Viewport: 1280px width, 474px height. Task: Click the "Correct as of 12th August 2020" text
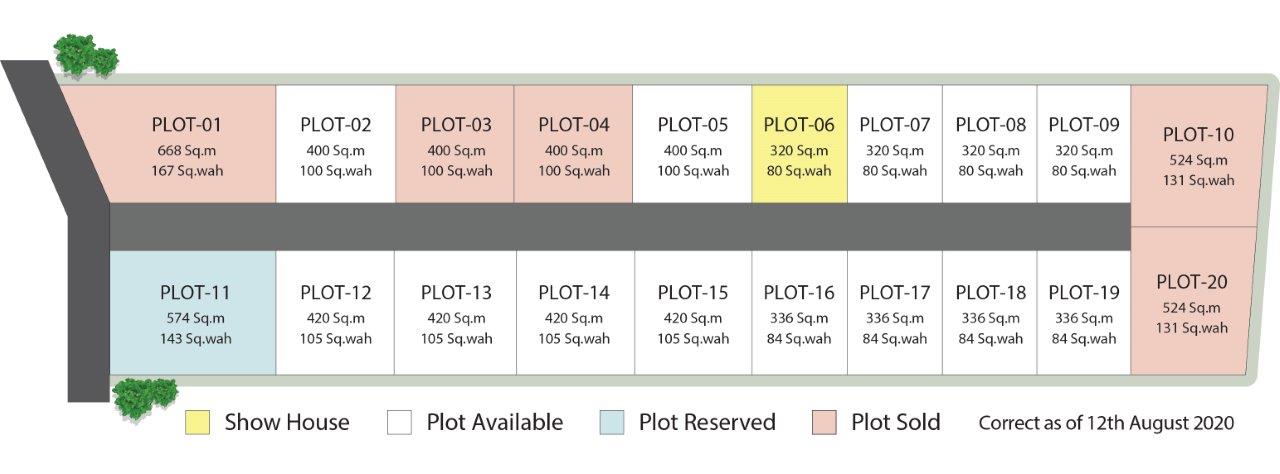[x=1106, y=423]
